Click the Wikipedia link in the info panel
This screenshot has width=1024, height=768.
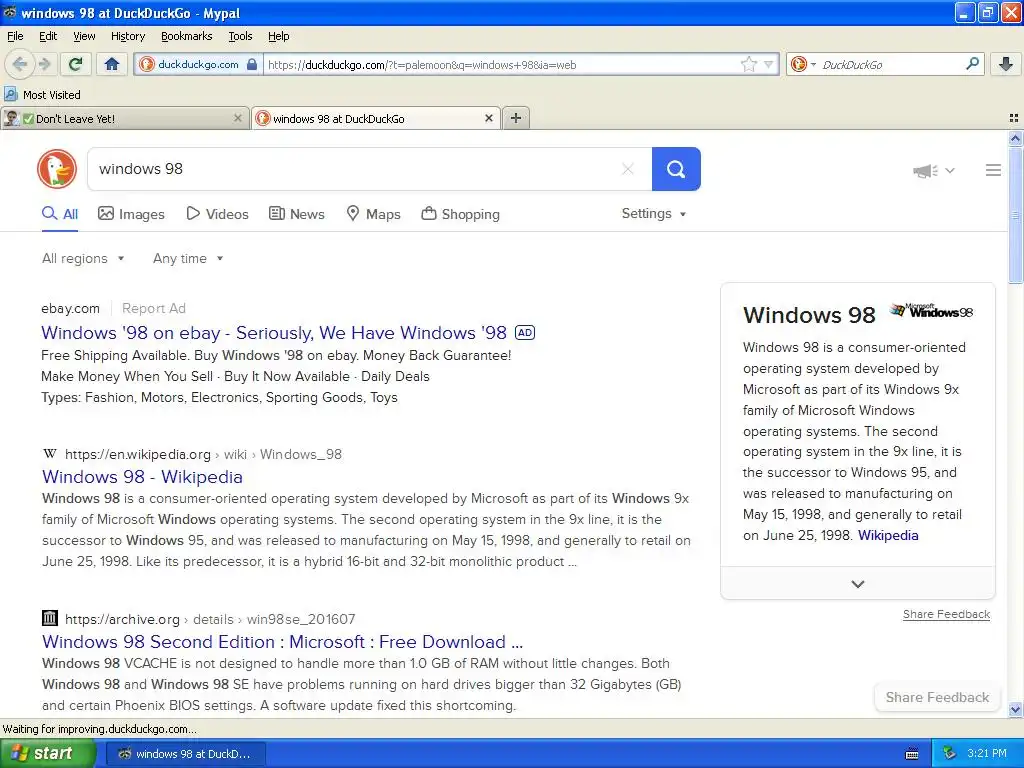coord(888,536)
